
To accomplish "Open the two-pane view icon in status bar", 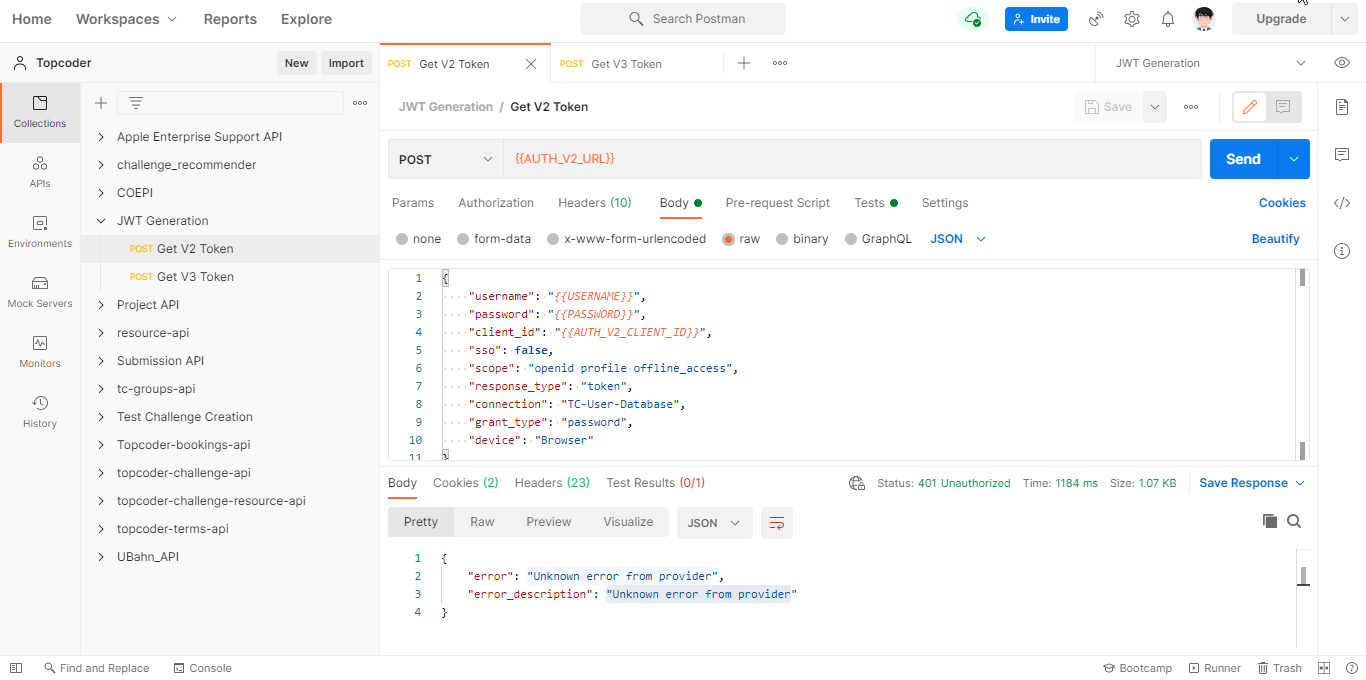I will click(x=1324, y=668).
